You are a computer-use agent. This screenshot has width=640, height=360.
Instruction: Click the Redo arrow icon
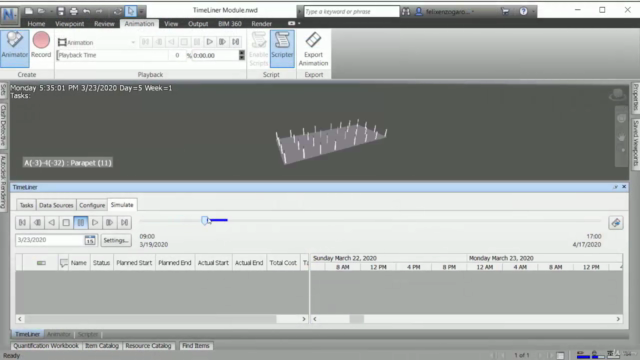(x=99, y=11)
